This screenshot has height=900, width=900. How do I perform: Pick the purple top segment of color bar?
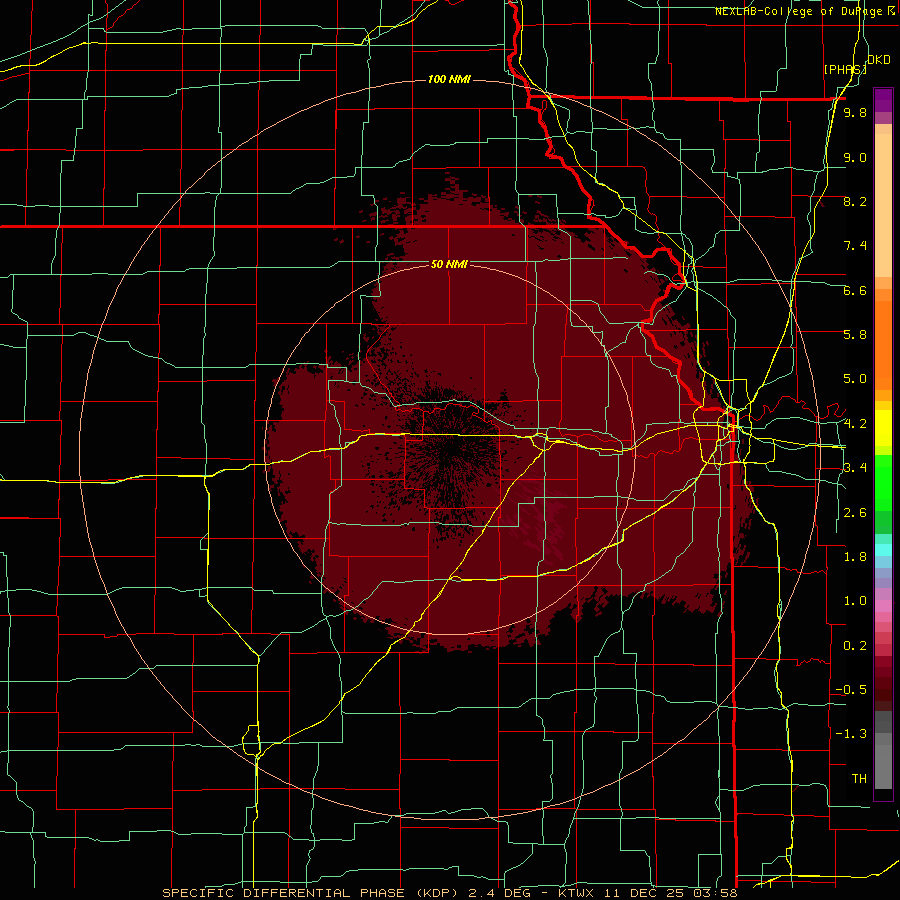(883, 100)
